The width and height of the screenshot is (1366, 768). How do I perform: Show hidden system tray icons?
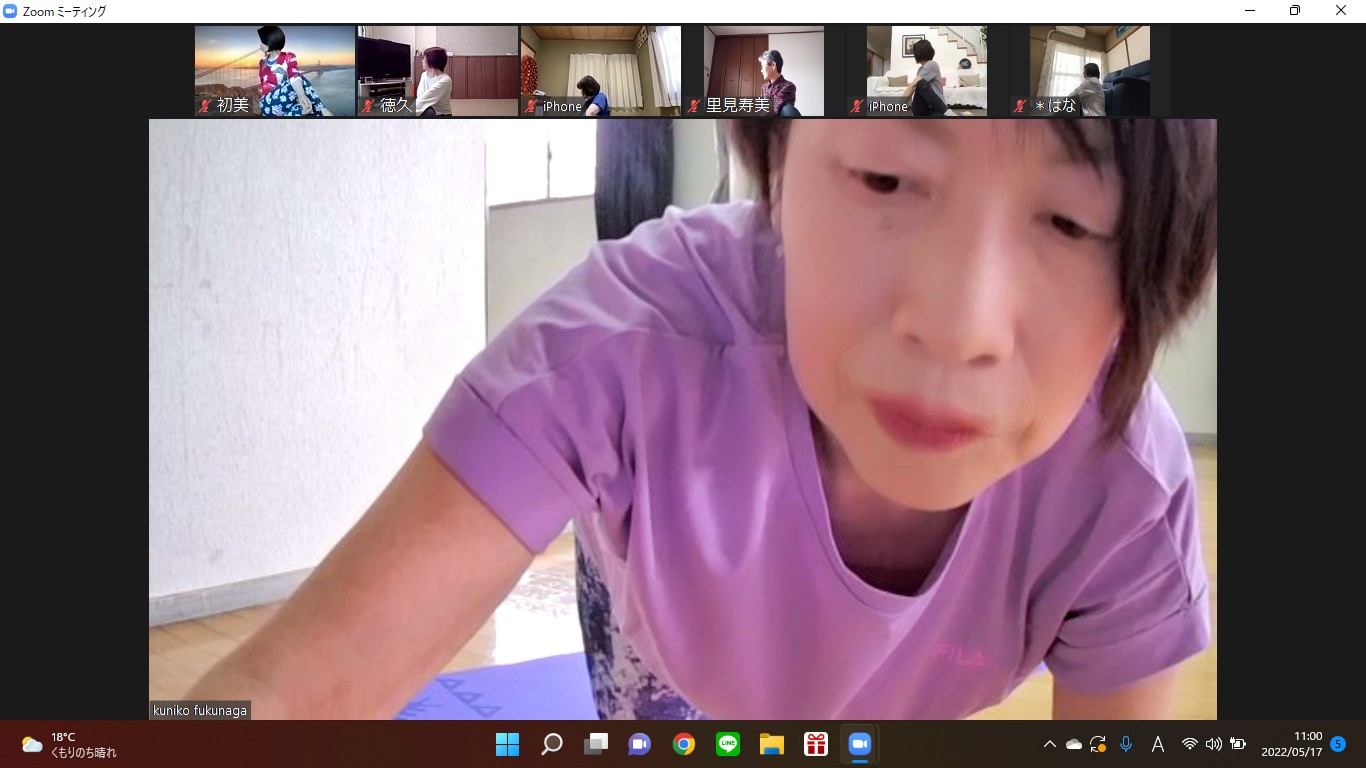coord(1049,744)
